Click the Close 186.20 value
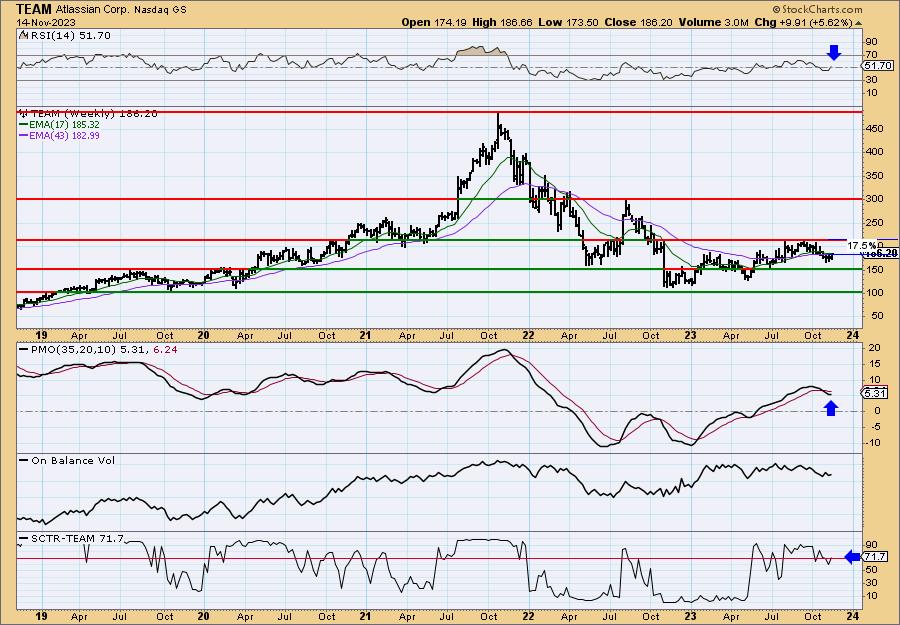Image resolution: width=900 pixels, height=625 pixels. (x=638, y=22)
